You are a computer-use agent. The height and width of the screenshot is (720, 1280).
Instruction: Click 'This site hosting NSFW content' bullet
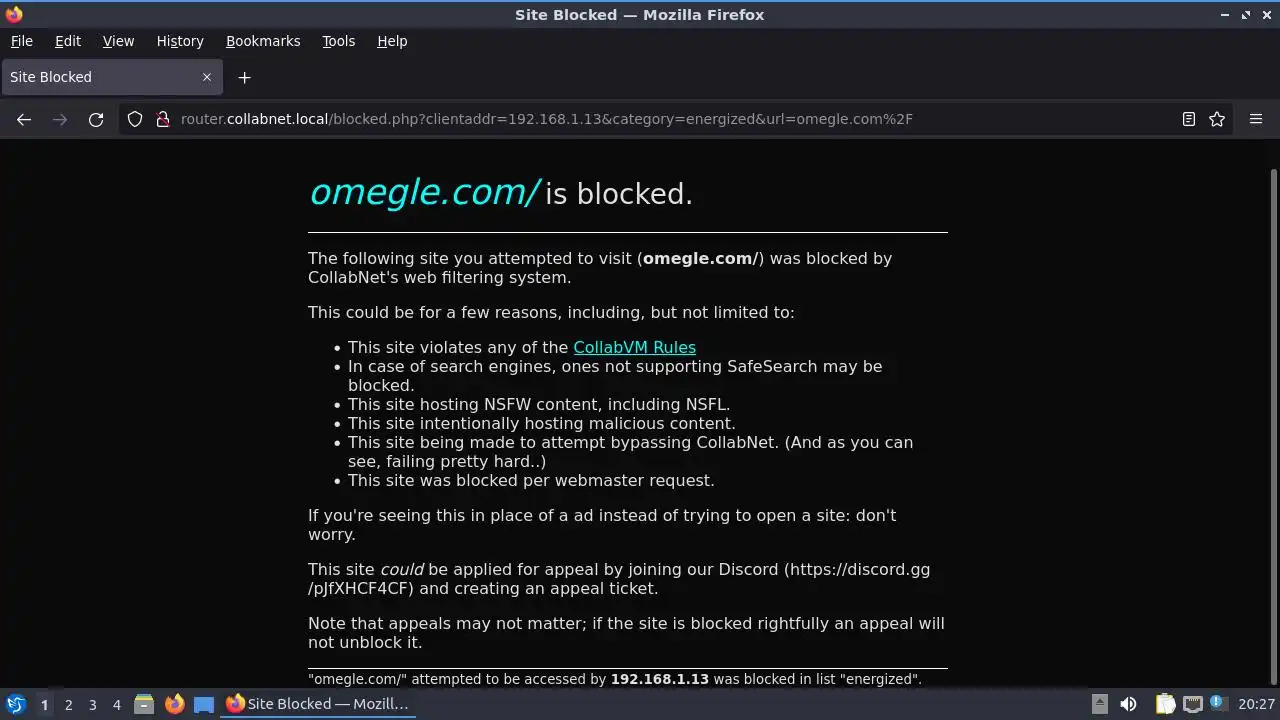tap(539, 405)
